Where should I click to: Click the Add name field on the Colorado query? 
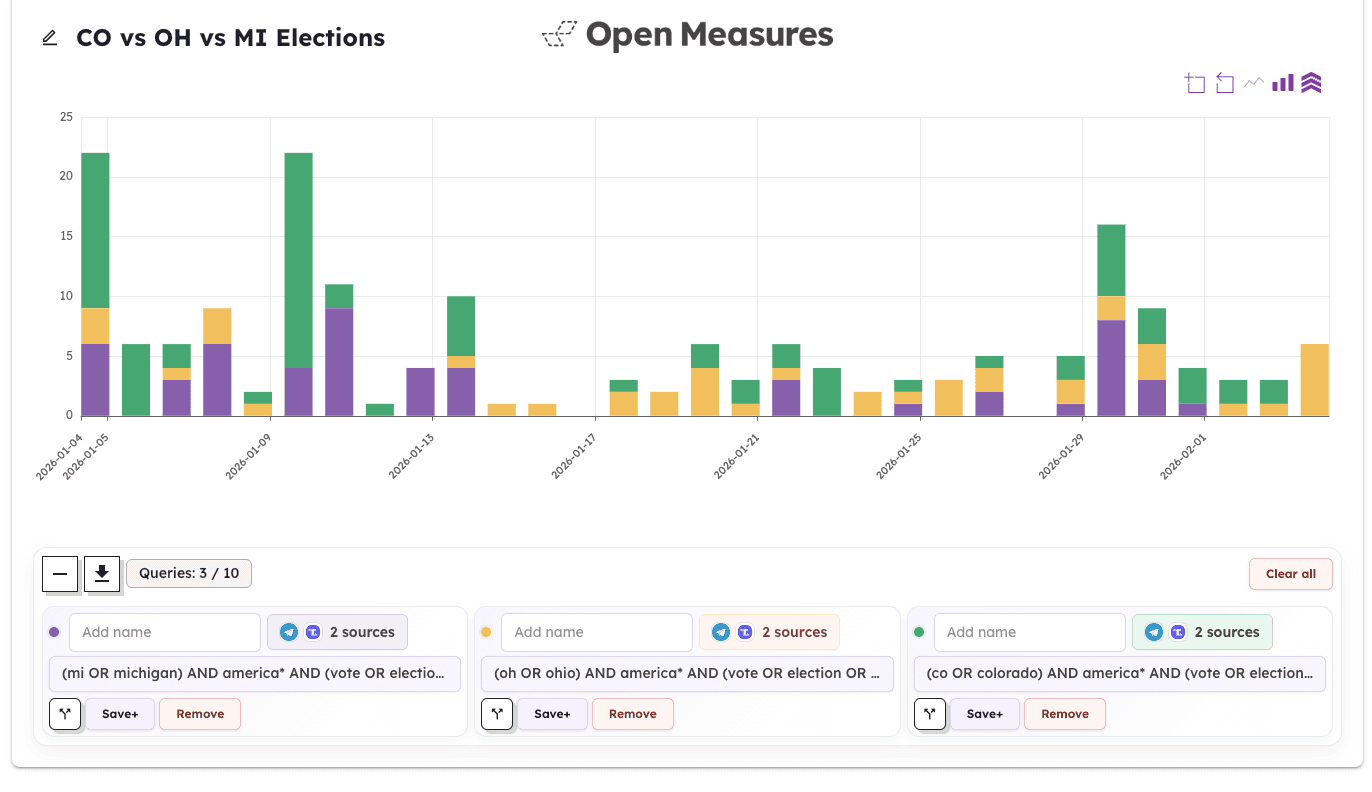coord(1030,632)
